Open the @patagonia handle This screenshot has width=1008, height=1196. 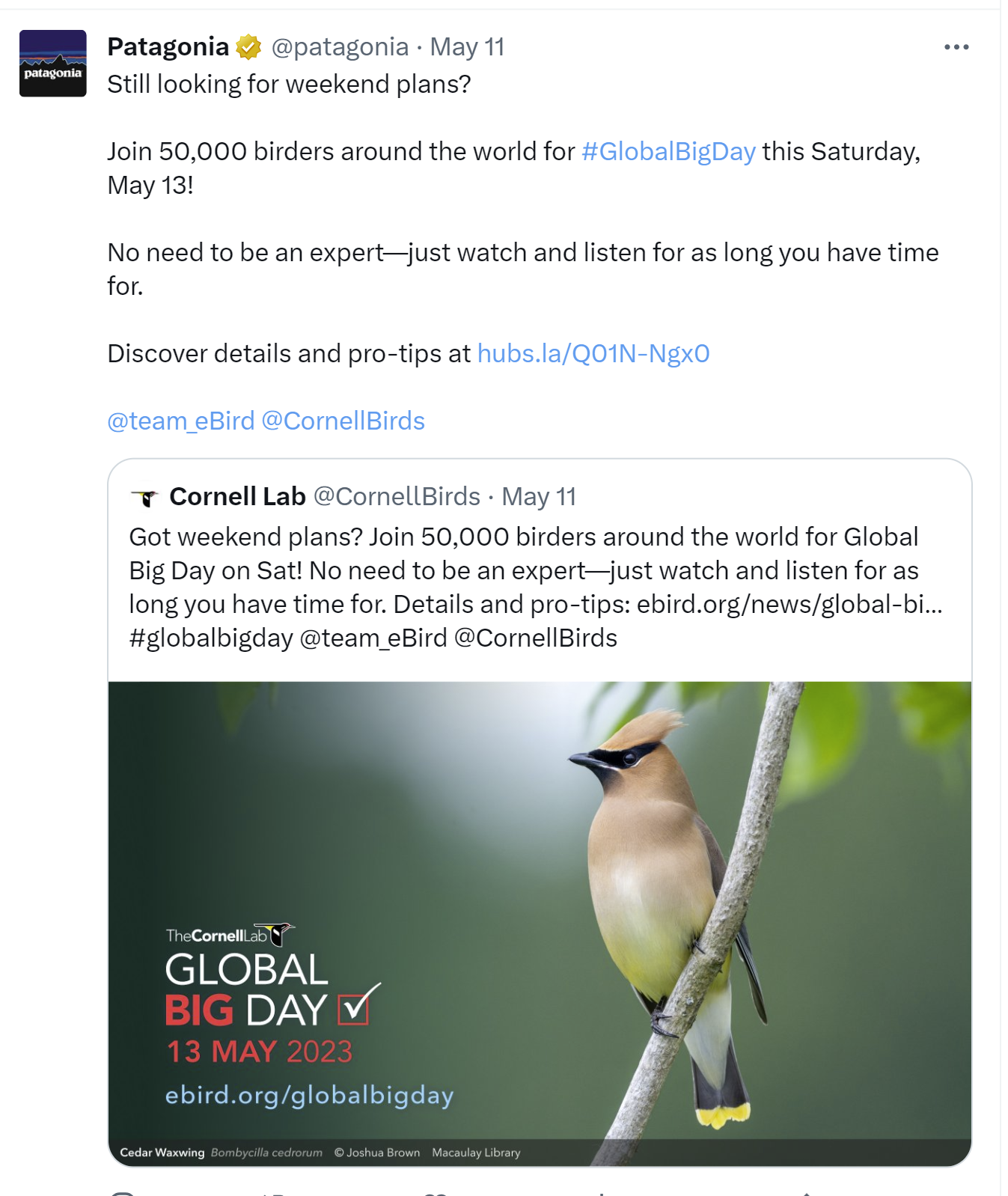[339, 47]
